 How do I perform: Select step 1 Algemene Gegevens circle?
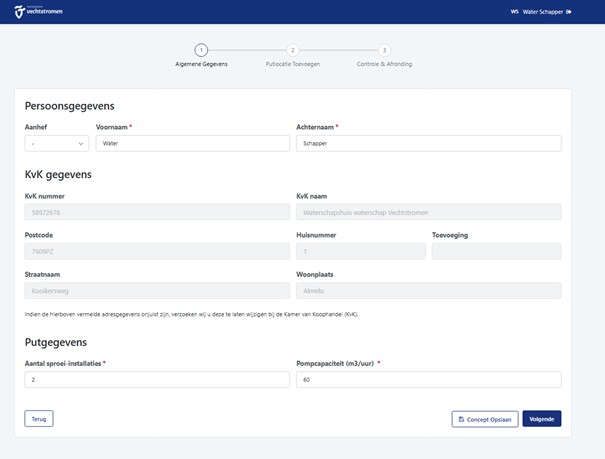201,50
